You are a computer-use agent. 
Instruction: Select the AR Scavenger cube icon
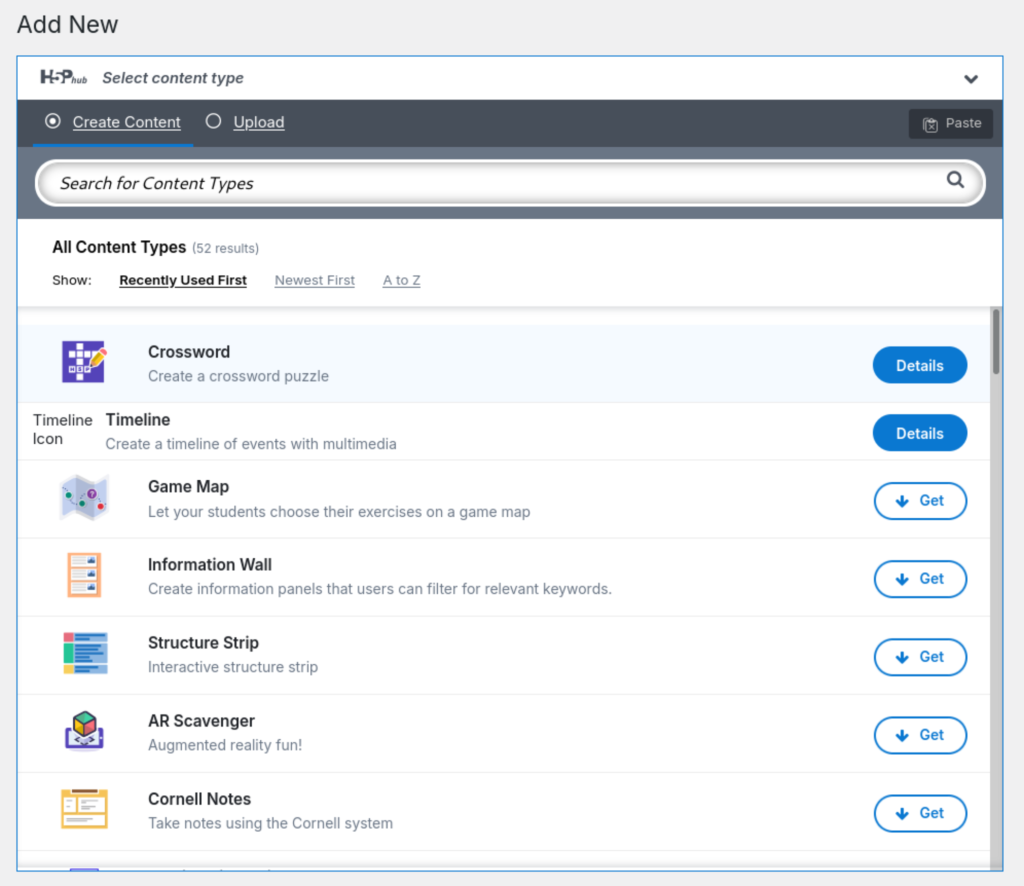[x=84, y=732]
